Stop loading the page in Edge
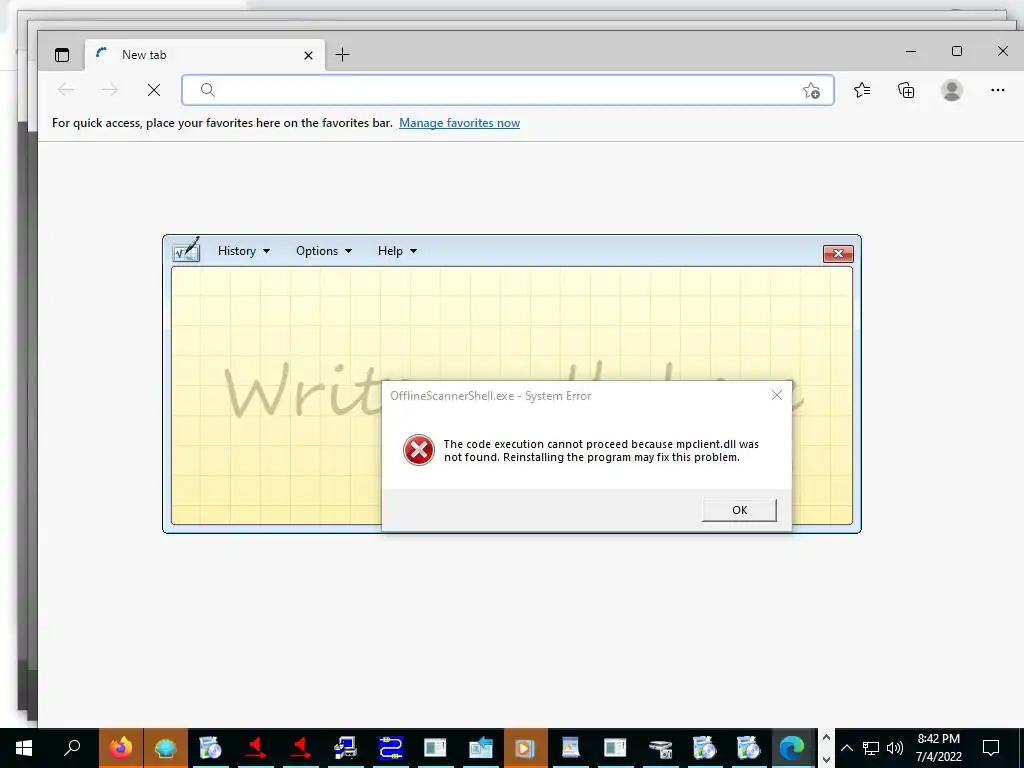1024x768 pixels. [154, 90]
